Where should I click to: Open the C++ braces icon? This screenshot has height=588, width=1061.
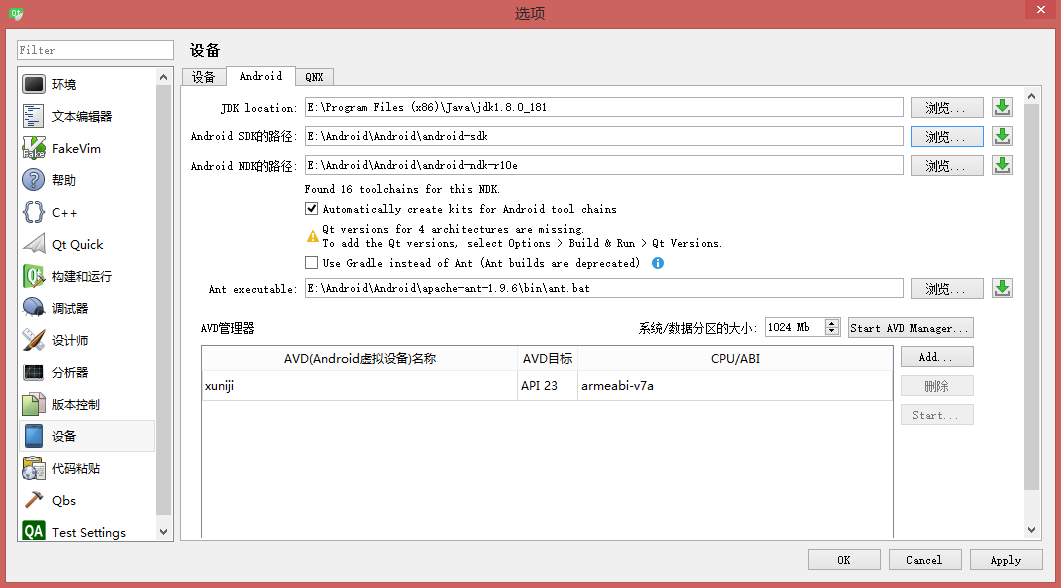pos(34,212)
